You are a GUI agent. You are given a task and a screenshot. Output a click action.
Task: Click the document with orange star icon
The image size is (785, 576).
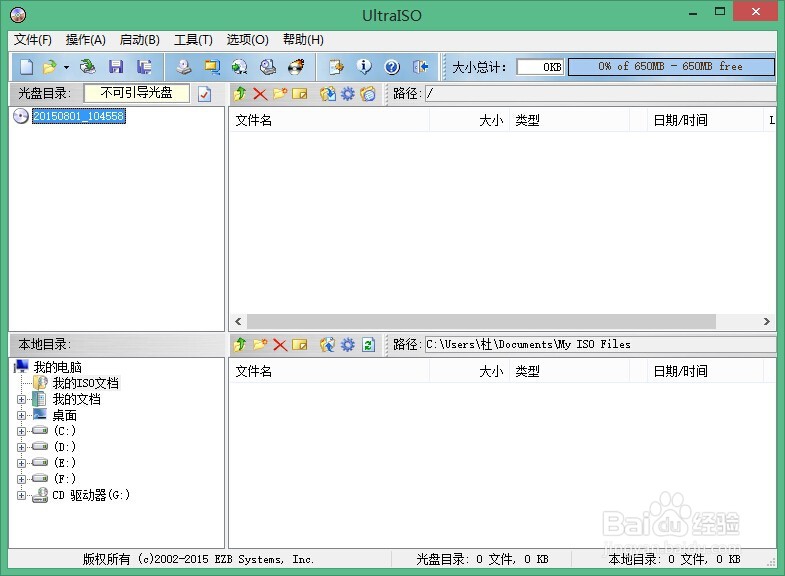click(336, 67)
